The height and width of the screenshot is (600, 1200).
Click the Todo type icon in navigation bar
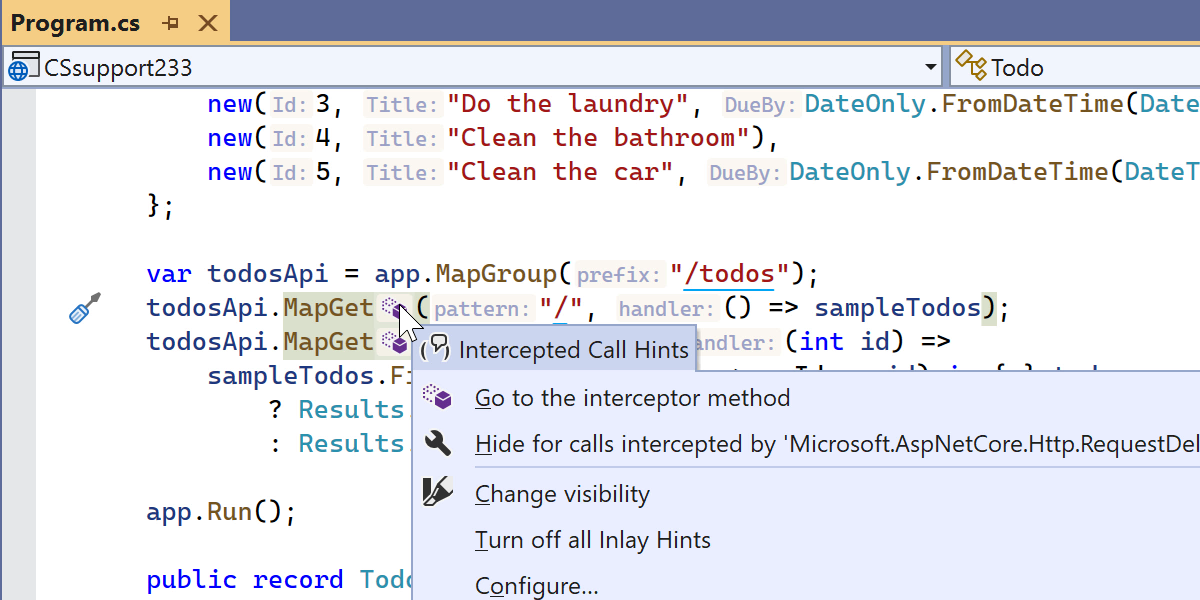(x=970, y=67)
